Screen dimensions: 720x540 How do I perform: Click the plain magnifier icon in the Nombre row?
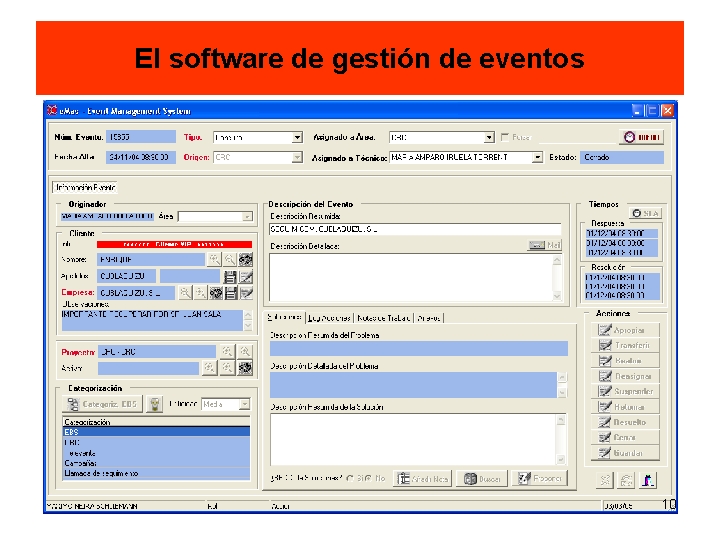(230, 259)
